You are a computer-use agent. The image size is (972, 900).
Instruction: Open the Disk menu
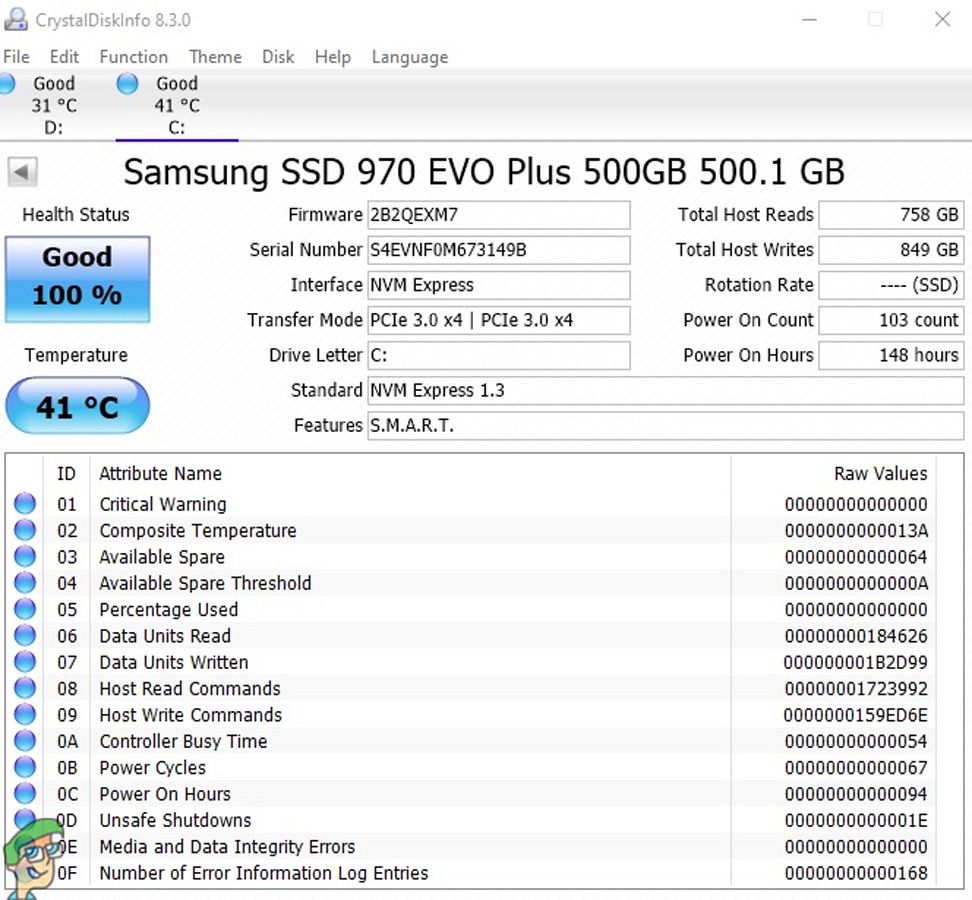coord(278,57)
